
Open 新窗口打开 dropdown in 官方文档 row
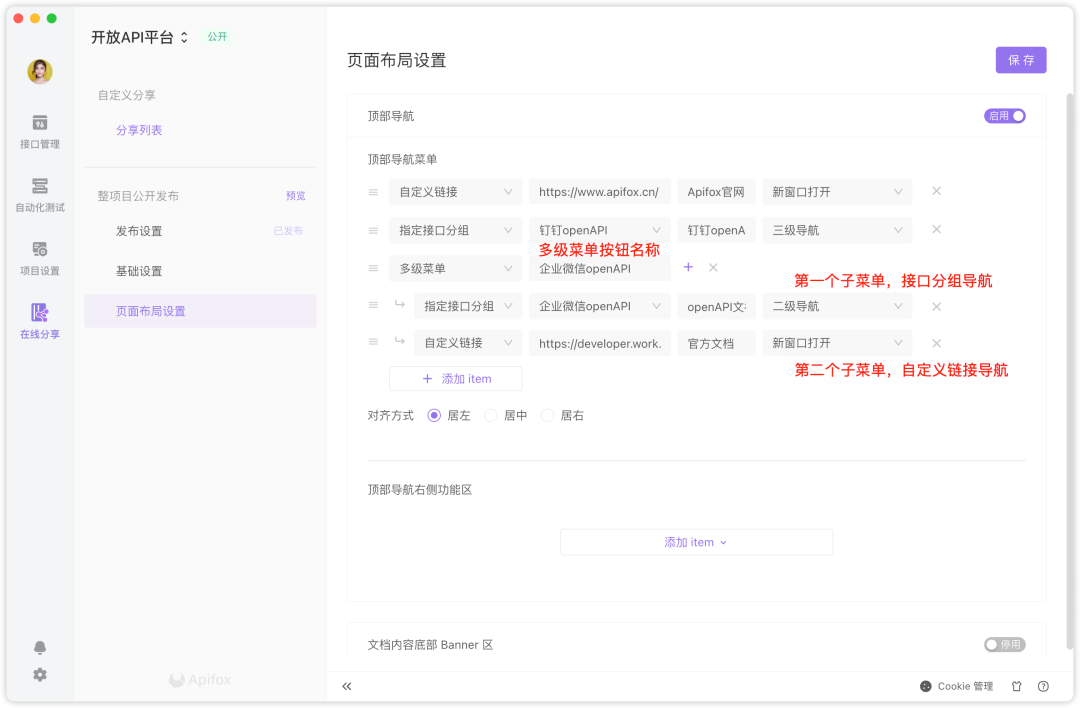837,343
